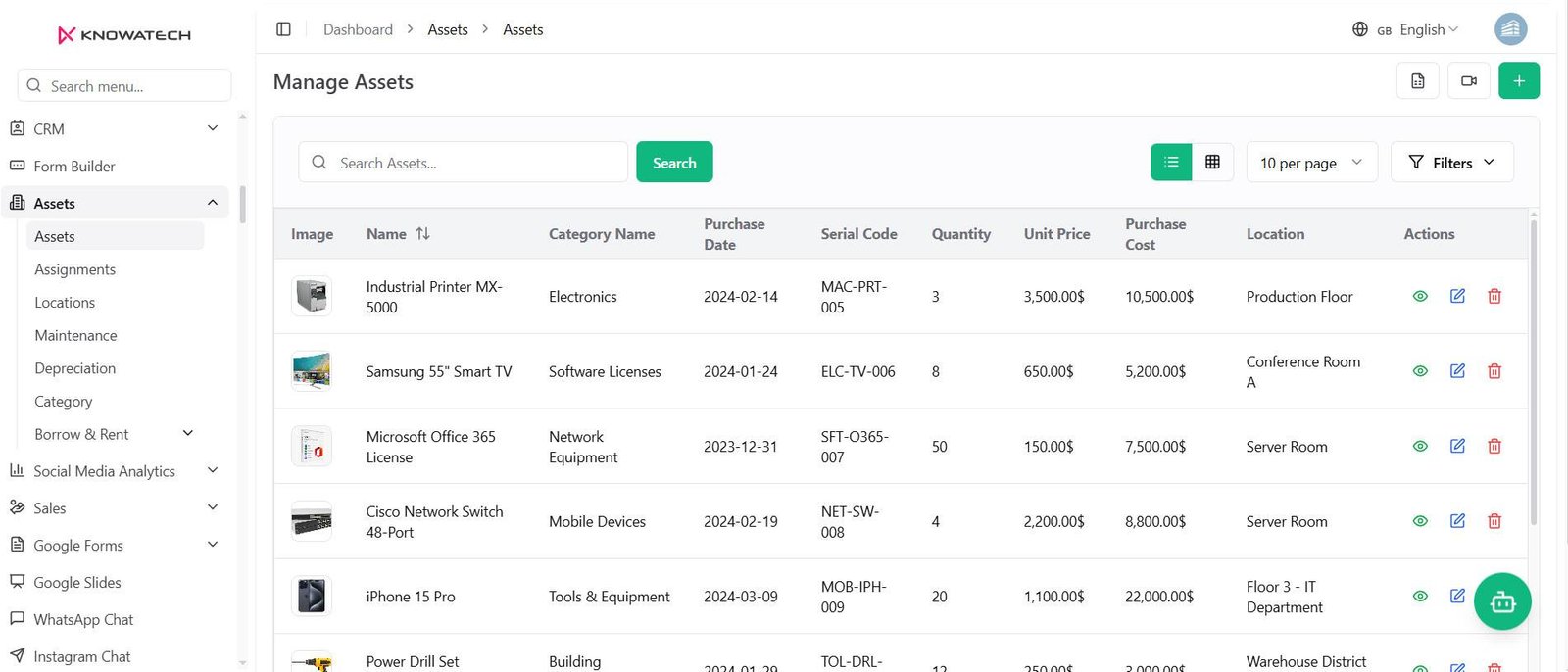The width and height of the screenshot is (1568, 672).
Task: Expand the Google Forms menu section
Action: coord(213,545)
